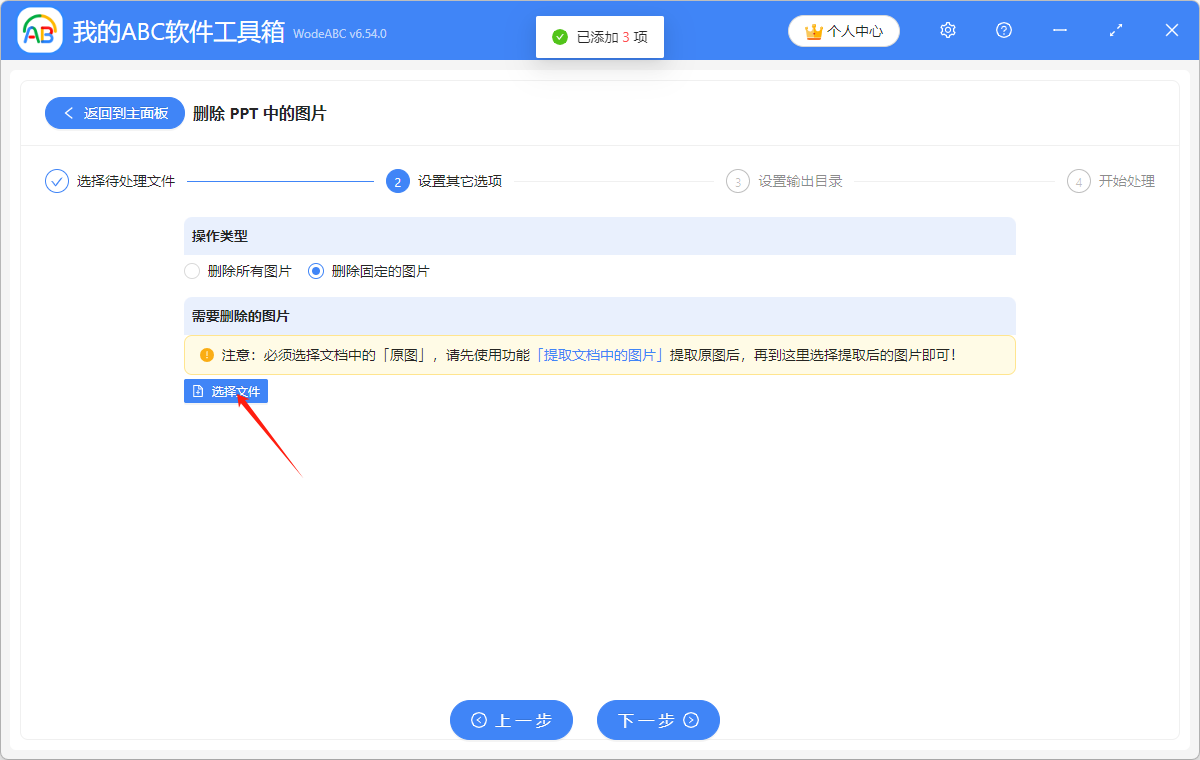Image resolution: width=1200 pixels, height=760 pixels.
Task: Open help using the question mark icon
Action: [x=1003, y=30]
